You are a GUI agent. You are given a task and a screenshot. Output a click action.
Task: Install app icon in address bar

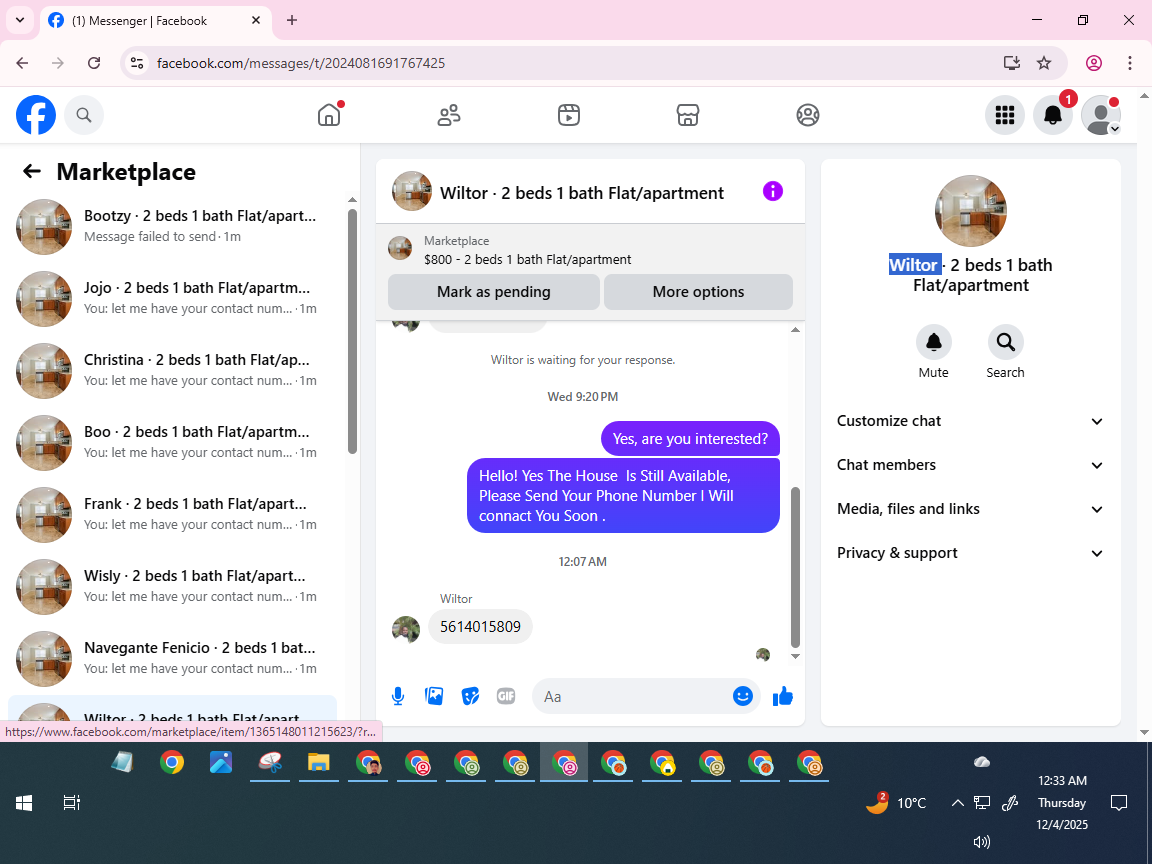pos(1012,63)
